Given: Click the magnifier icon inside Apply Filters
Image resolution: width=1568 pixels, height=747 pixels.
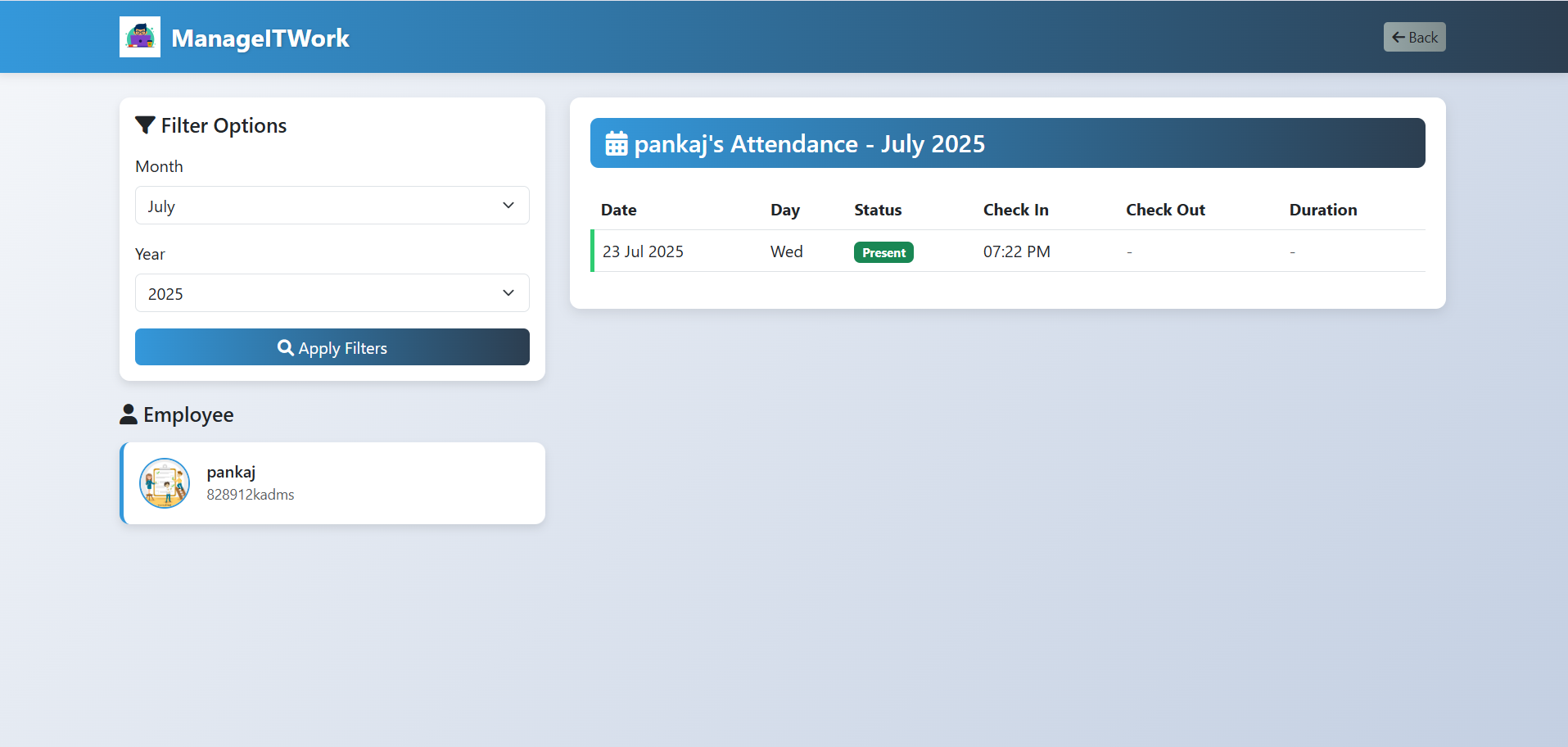Looking at the screenshot, I should (285, 347).
